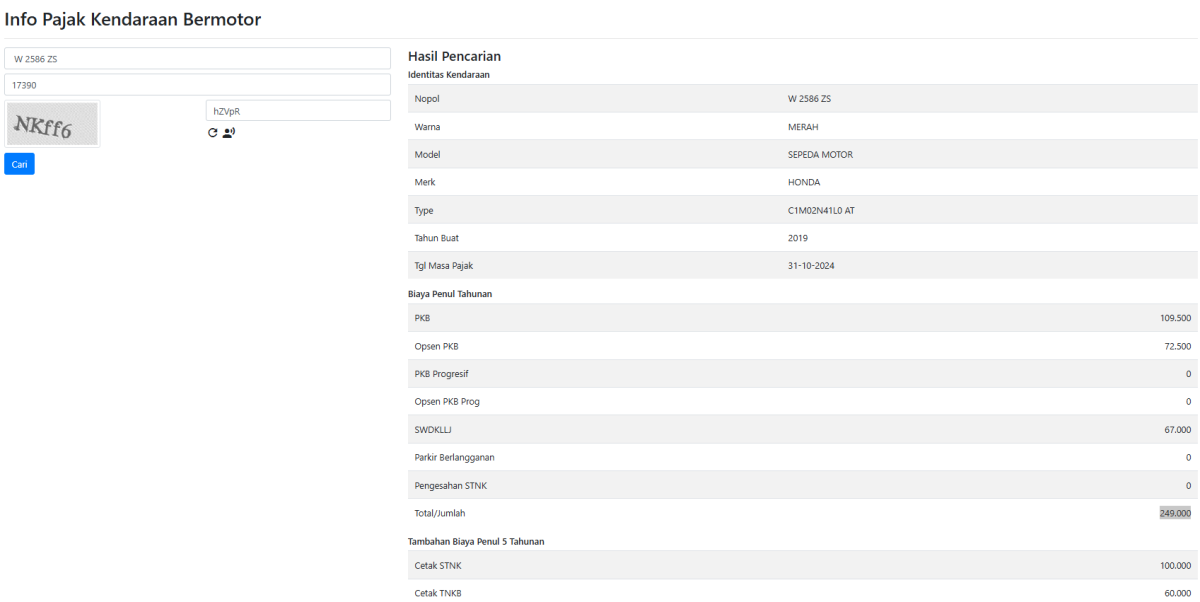Viewport: 1200px width, 602px height.
Task: Click the Cetak STNK amount 100.000
Action: pyautogui.click(x=1175, y=566)
